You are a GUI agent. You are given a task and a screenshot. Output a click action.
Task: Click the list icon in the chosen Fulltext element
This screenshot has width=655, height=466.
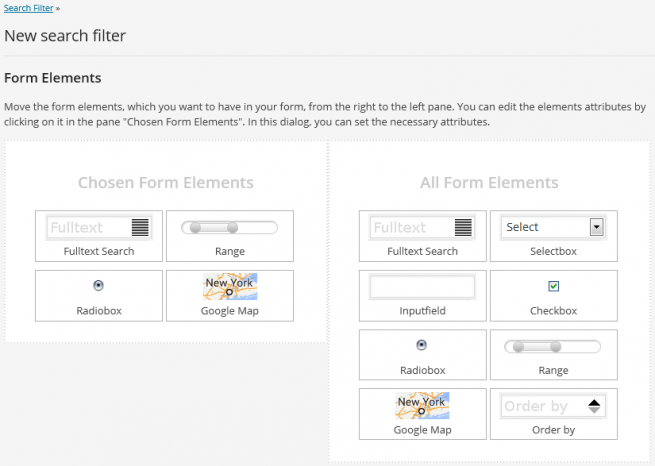coord(140,227)
